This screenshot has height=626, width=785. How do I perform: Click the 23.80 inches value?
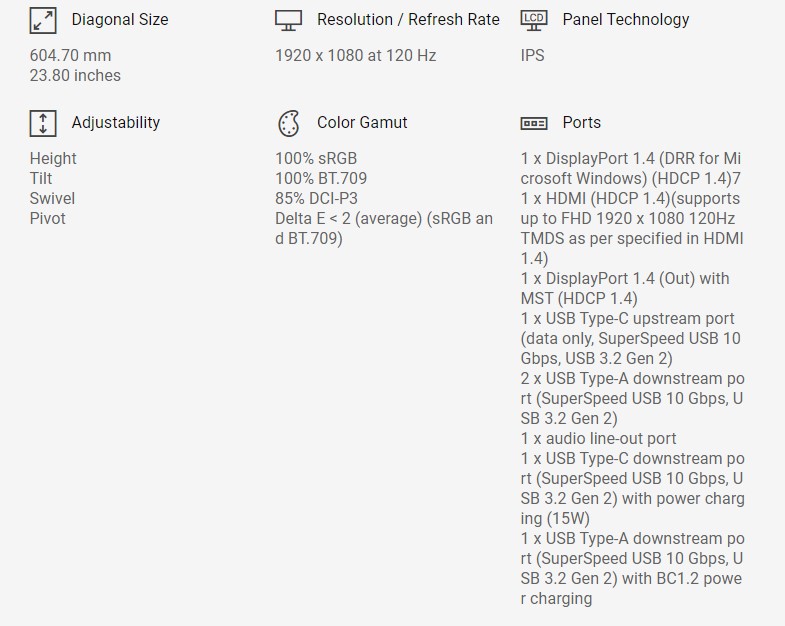(75, 76)
